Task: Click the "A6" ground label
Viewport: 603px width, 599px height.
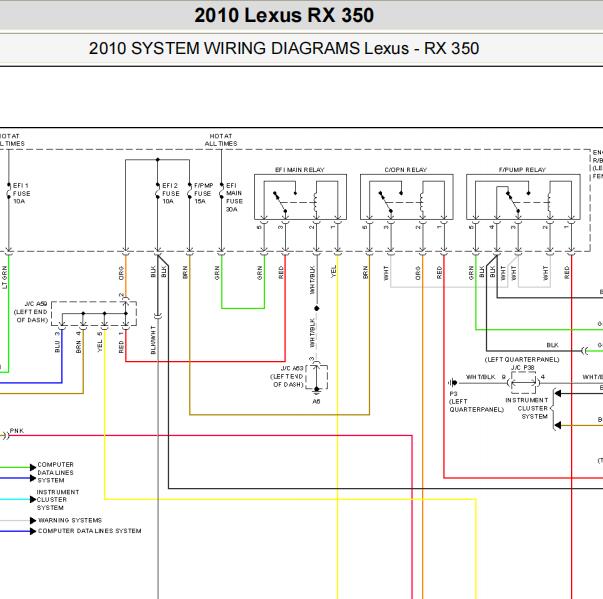Action: coord(316,401)
